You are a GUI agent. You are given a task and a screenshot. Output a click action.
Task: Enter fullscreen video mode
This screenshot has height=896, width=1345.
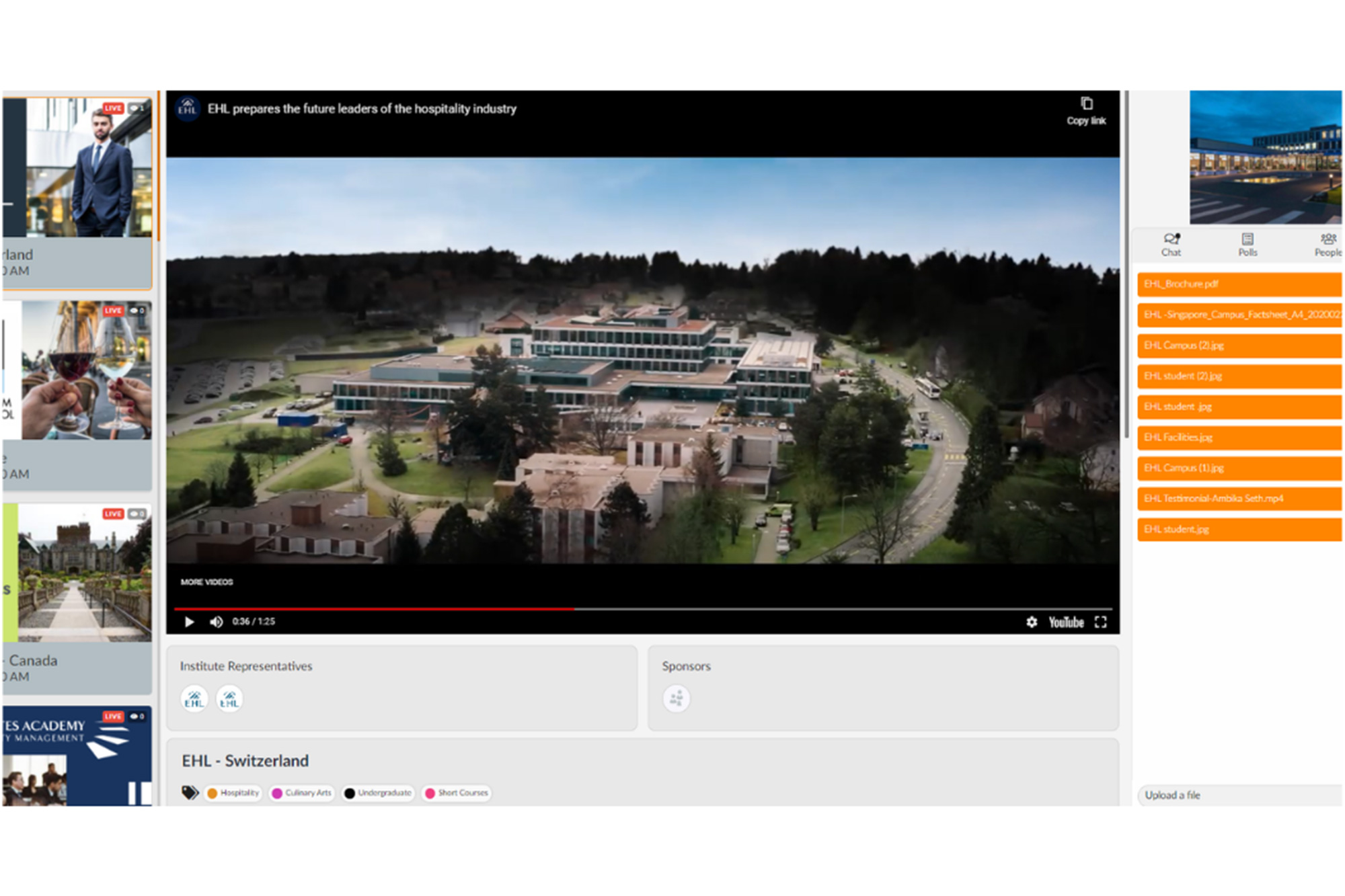pyautogui.click(x=1101, y=622)
